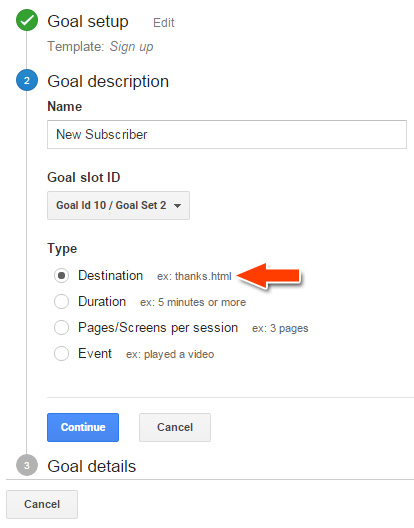Click the red arrow pointing at Destination
This screenshot has height=528, width=414.
[268, 276]
